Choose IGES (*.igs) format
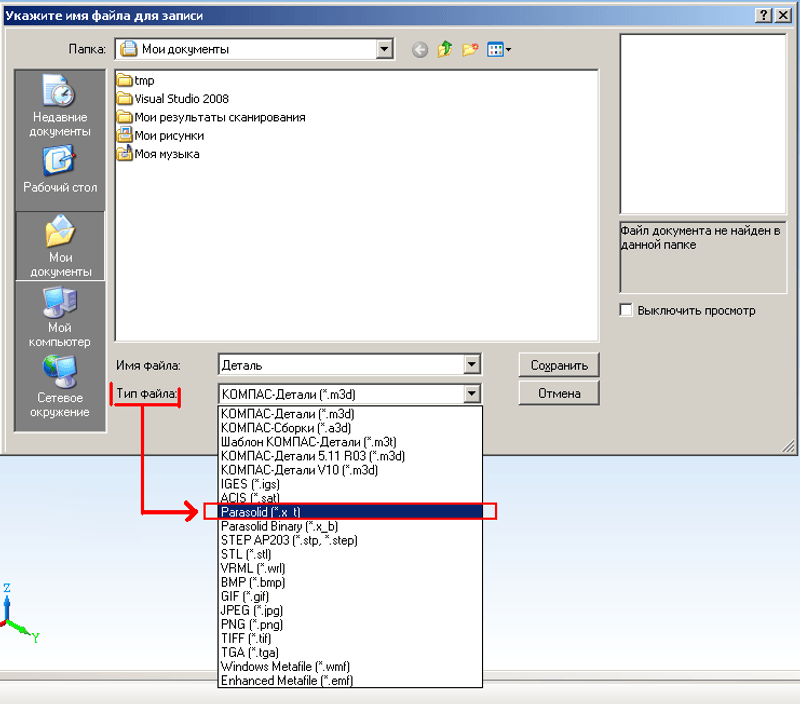800x704 pixels. click(x=350, y=484)
